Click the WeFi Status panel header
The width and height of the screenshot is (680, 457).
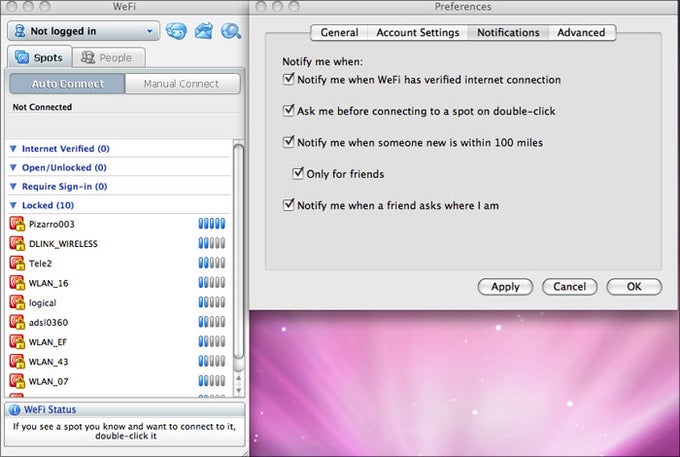(x=124, y=410)
